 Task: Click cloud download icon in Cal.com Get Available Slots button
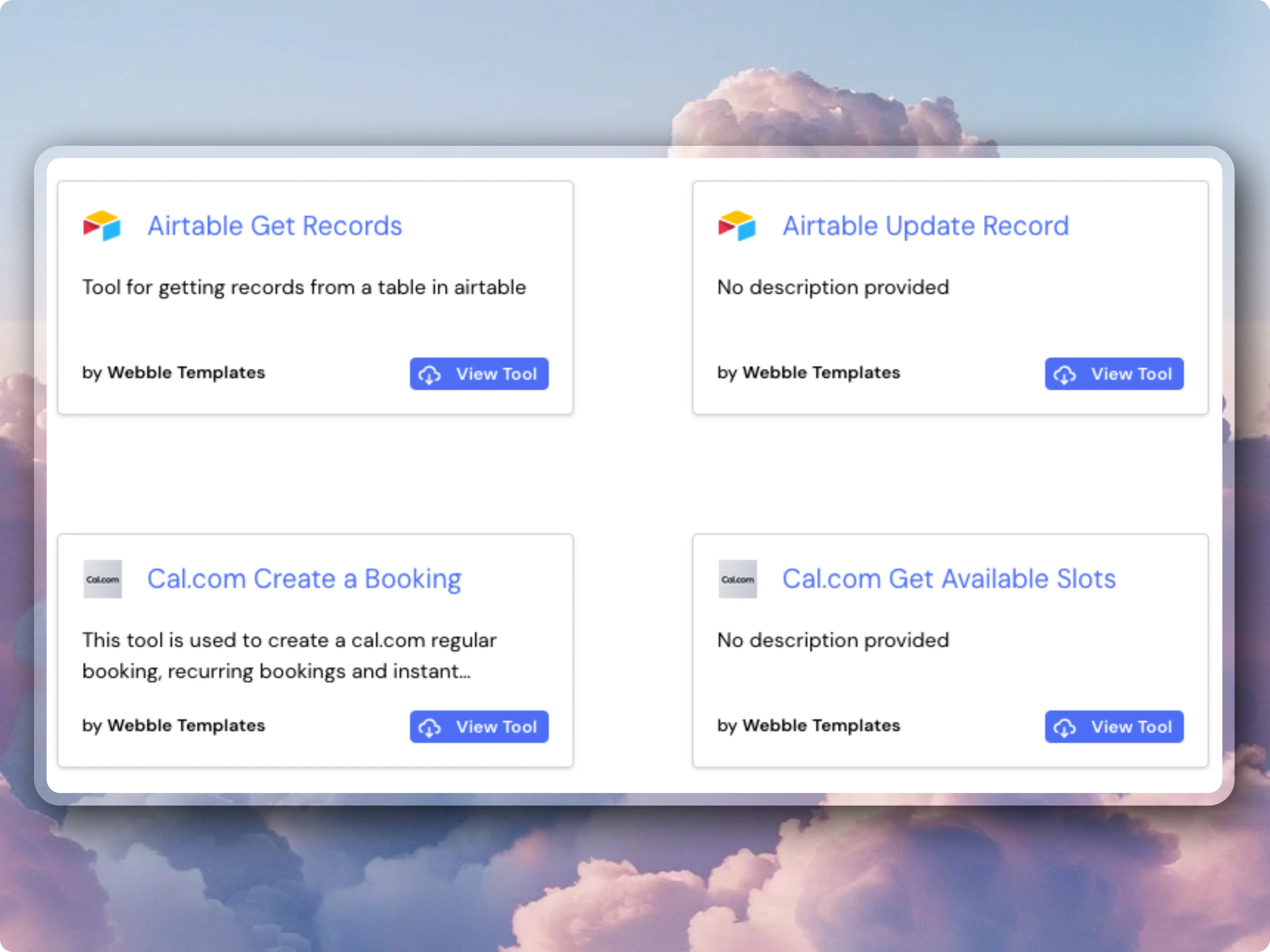coord(1065,728)
